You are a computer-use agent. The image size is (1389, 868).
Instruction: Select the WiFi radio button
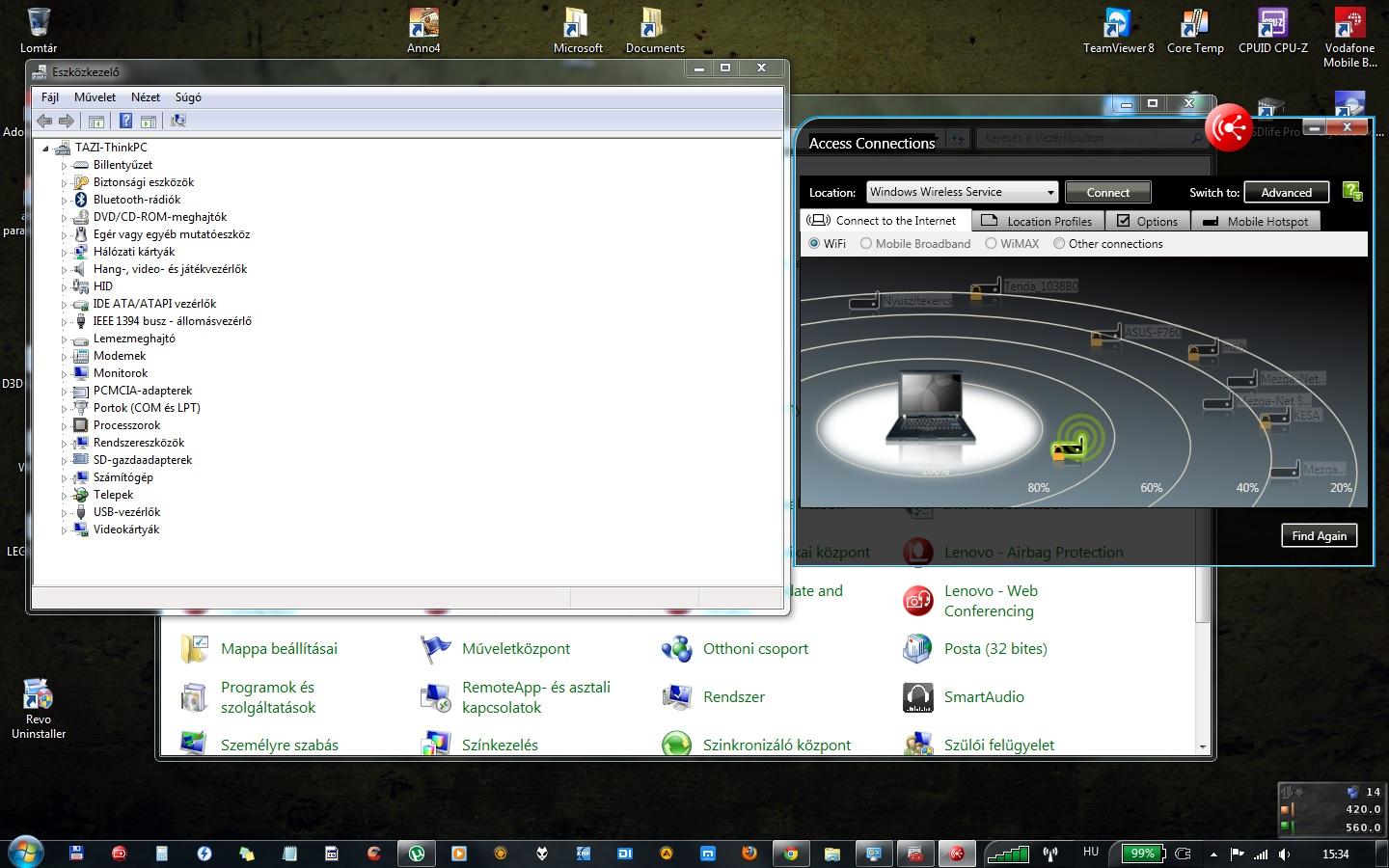coord(815,244)
